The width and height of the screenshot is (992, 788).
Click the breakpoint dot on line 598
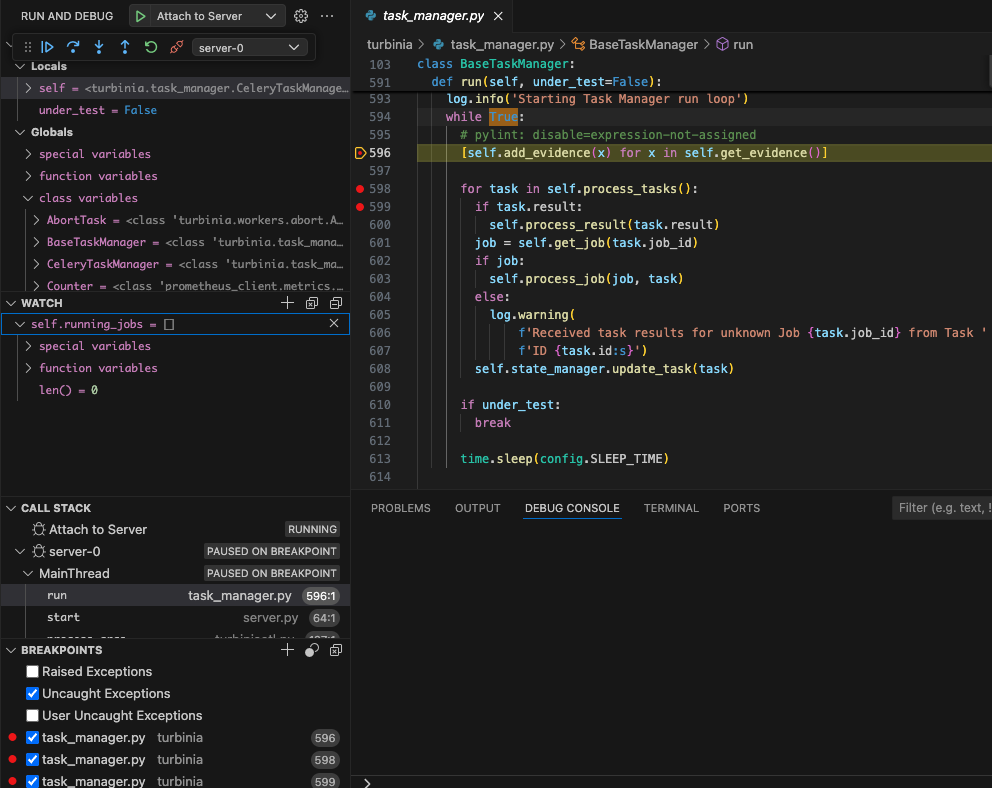point(360,188)
